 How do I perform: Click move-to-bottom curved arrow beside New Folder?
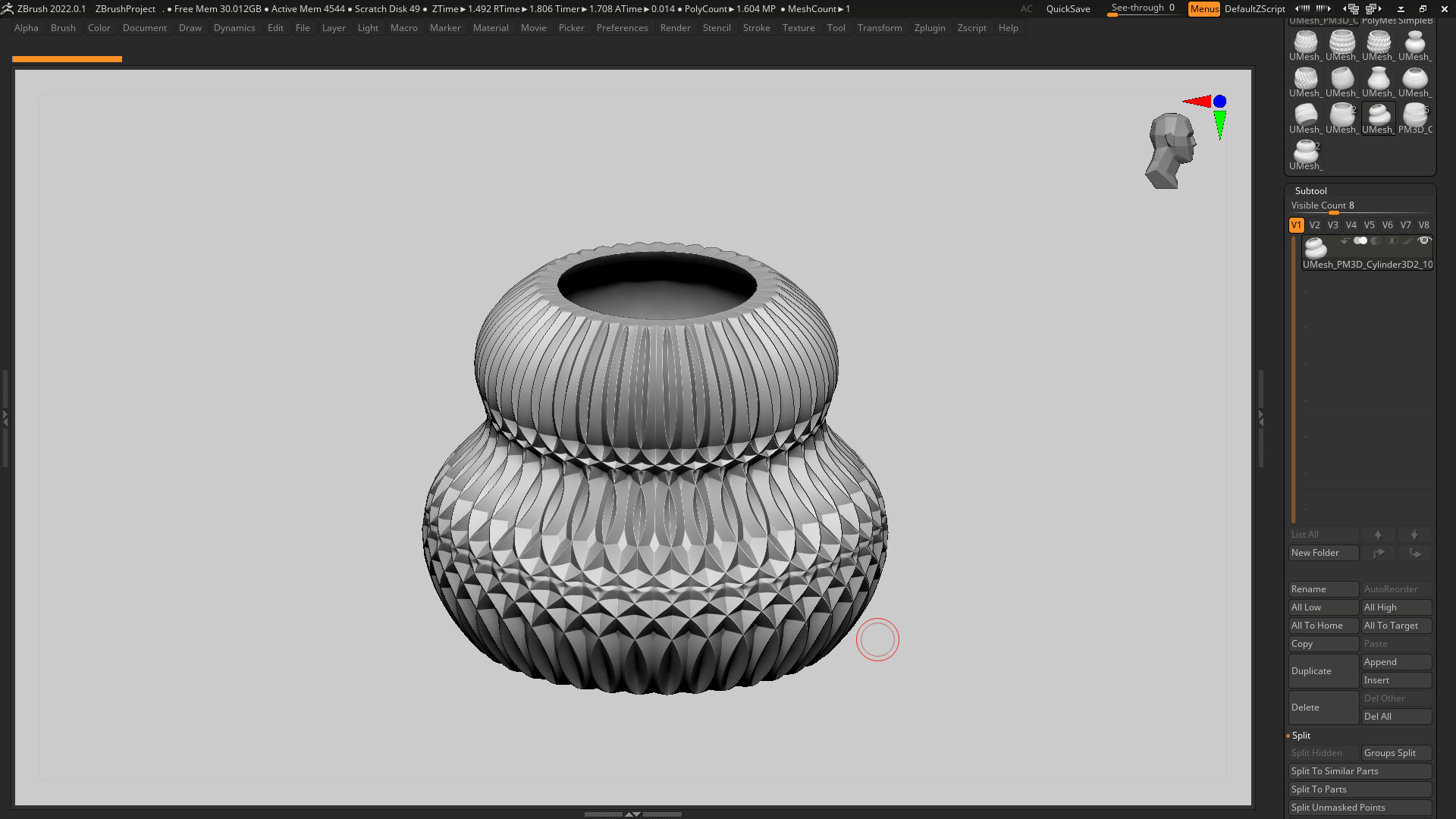[x=1414, y=553]
